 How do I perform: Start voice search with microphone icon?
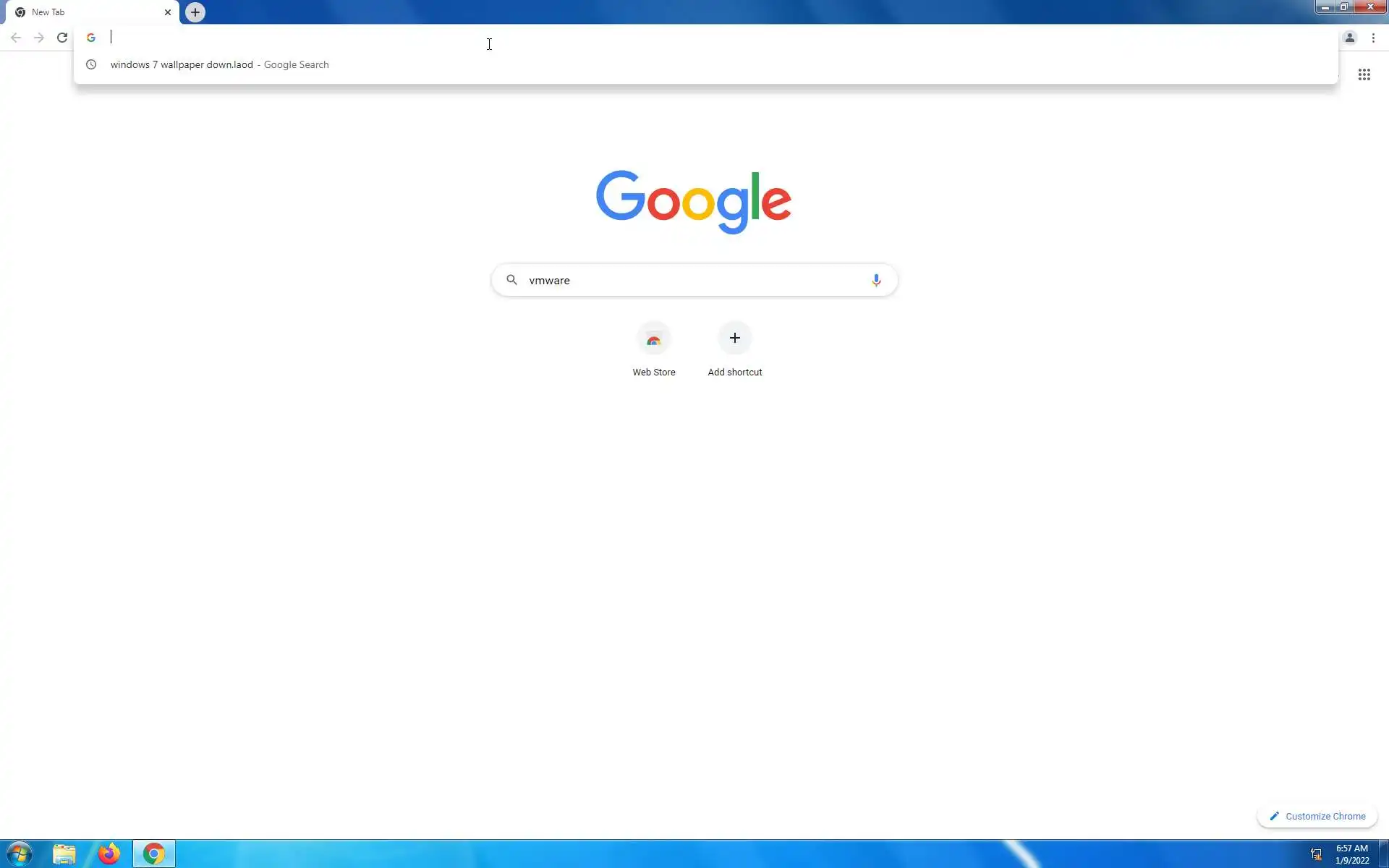[875, 280]
